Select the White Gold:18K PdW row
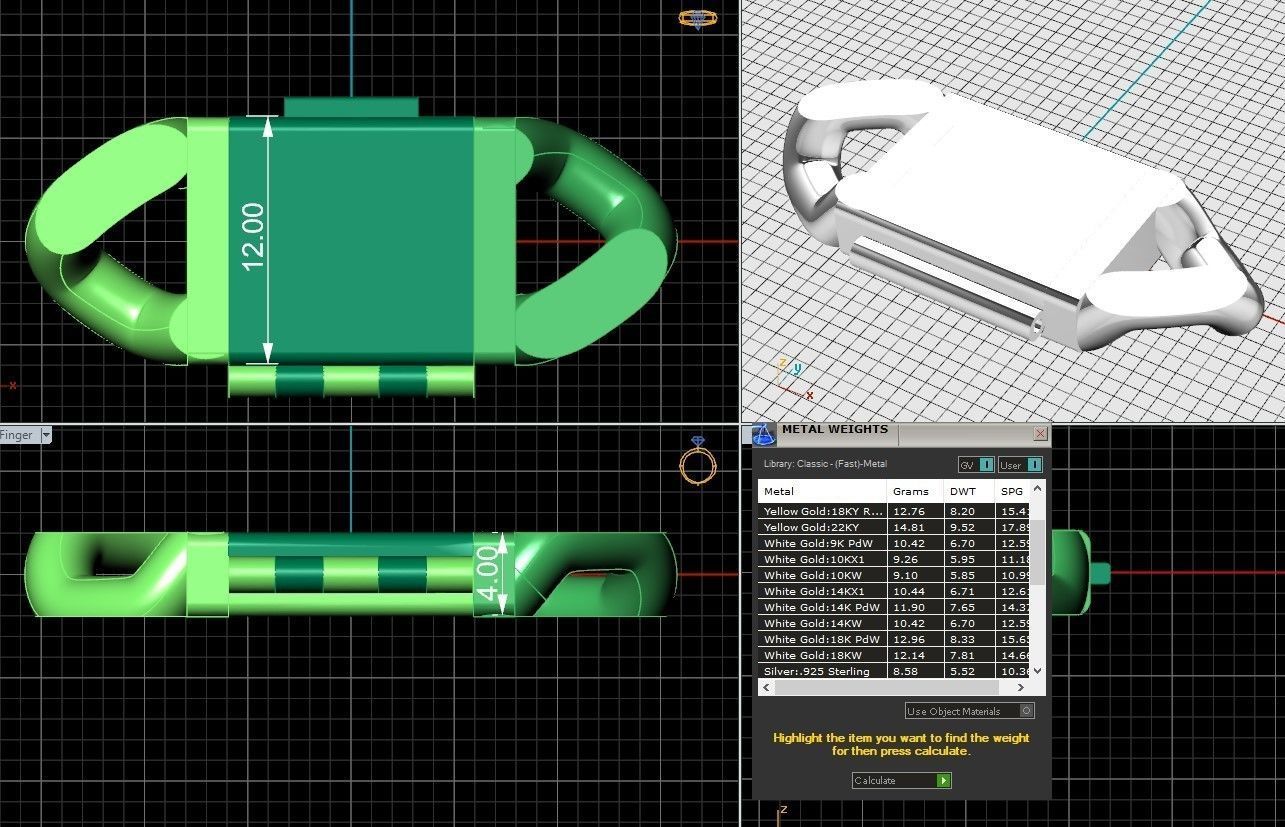Image resolution: width=1285 pixels, height=827 pixels. (x=894, y=640)
